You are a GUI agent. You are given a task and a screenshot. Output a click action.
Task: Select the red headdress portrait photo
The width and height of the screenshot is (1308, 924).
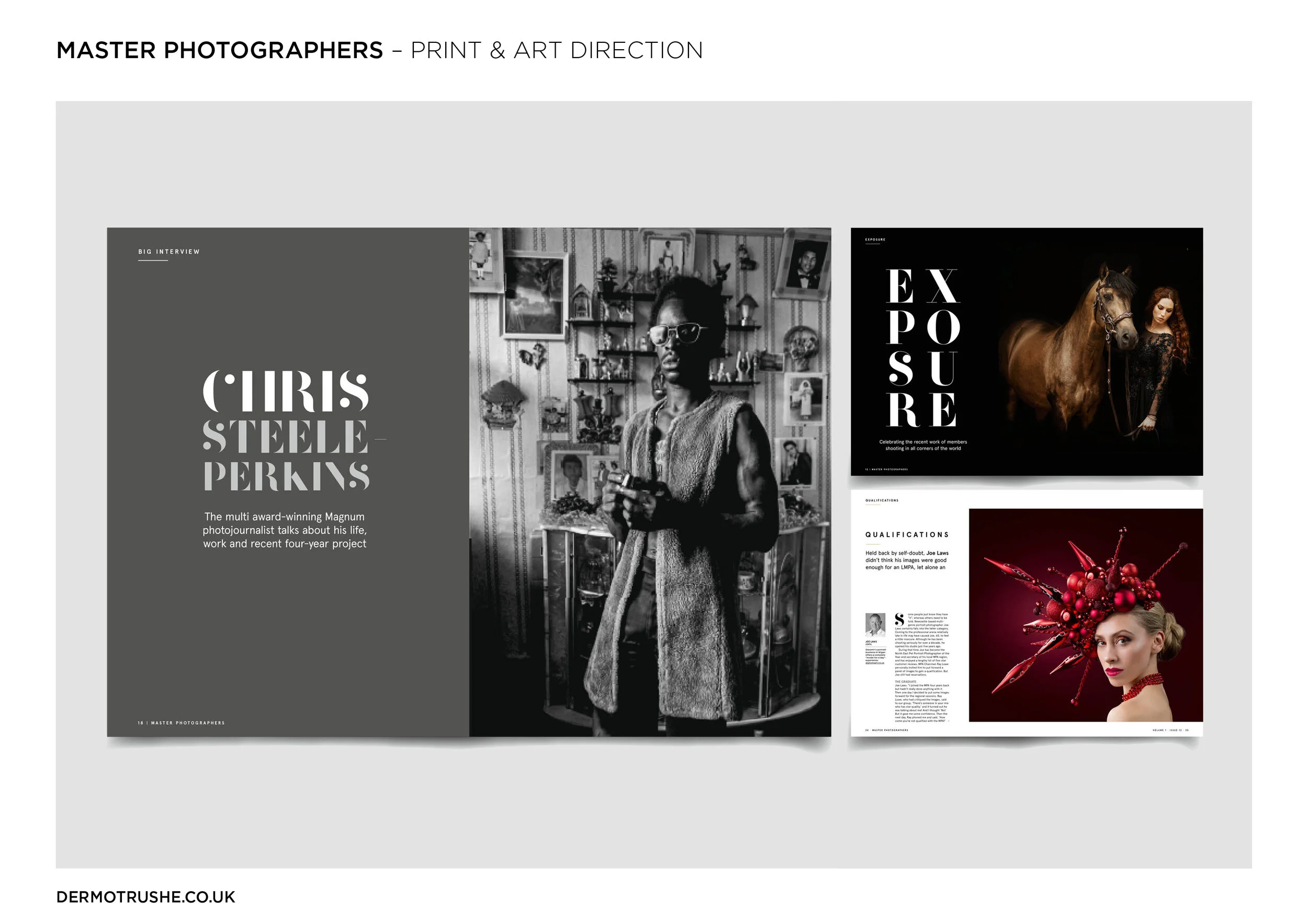1086,615
